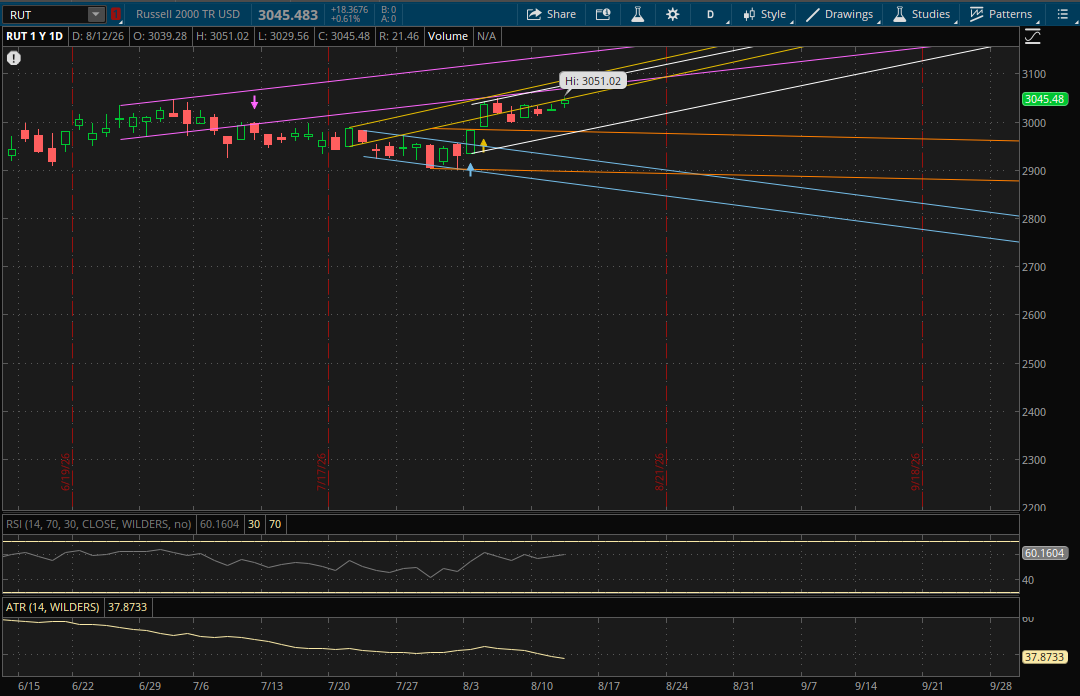This screenshot has height=696, width=1080.
Task: Click the red symbol-link icon next to RUT
Action: coord(115,14)
